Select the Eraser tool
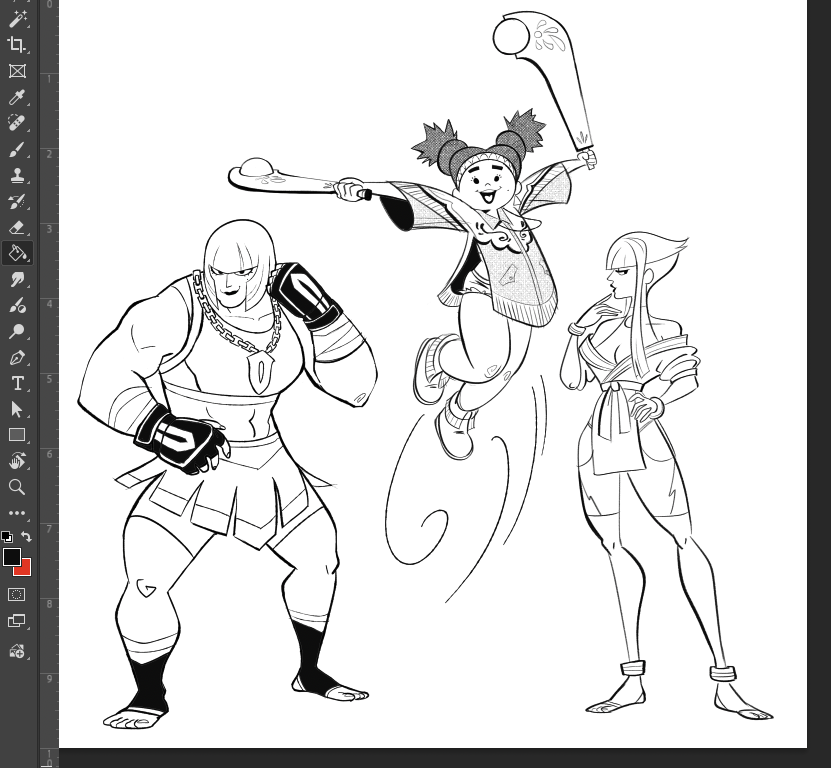Viewport: 831px width, 768px height. (x=16, y=227)
